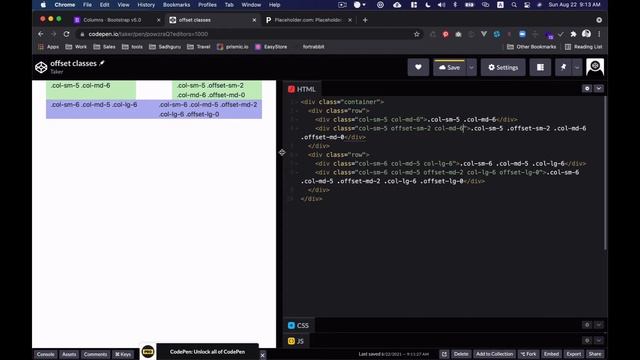640x360 pixels.
Task: Open the Comments panel
Action: 95,354
